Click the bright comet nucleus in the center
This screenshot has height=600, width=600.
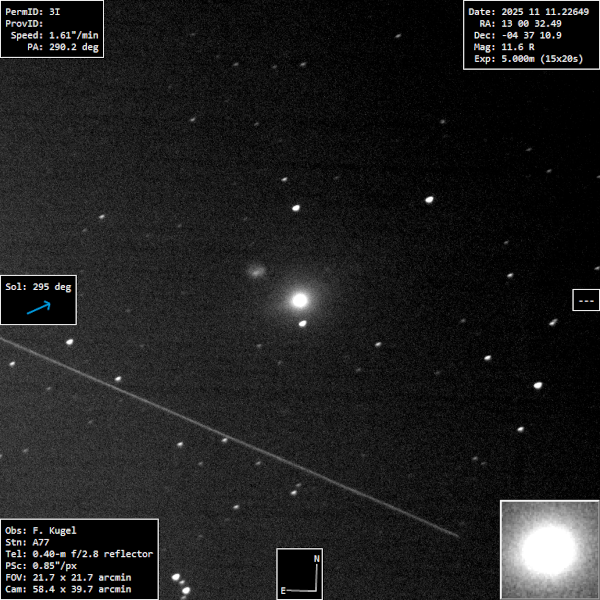(299, 299)
